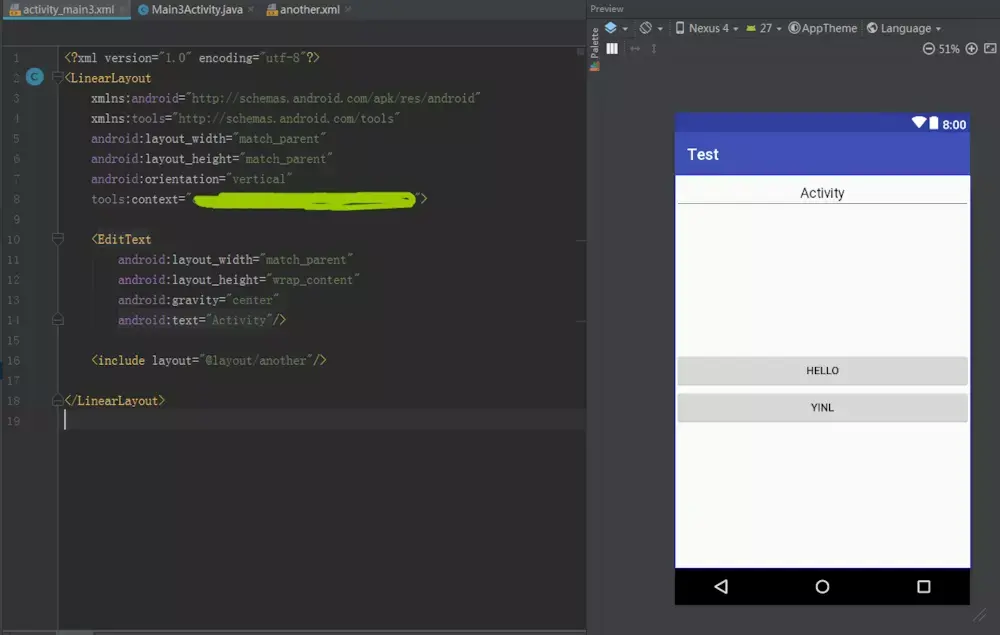Click the Test app bar title
1000x635 pixels.
click(703, 154)
